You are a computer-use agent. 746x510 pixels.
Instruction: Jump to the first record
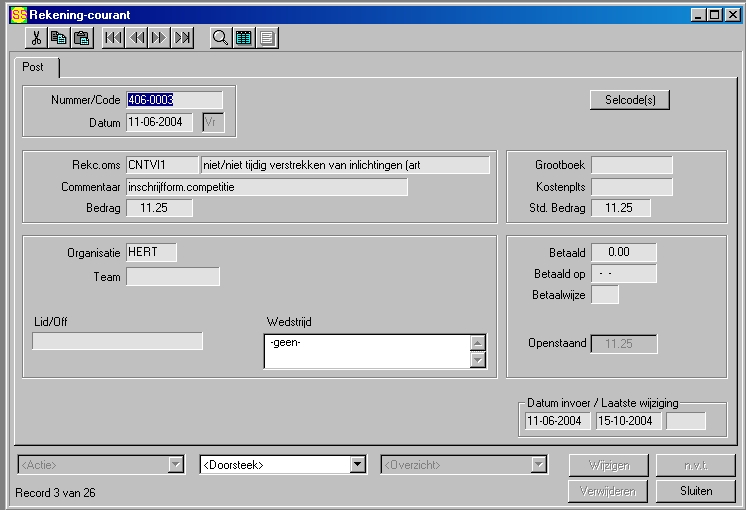114,39
